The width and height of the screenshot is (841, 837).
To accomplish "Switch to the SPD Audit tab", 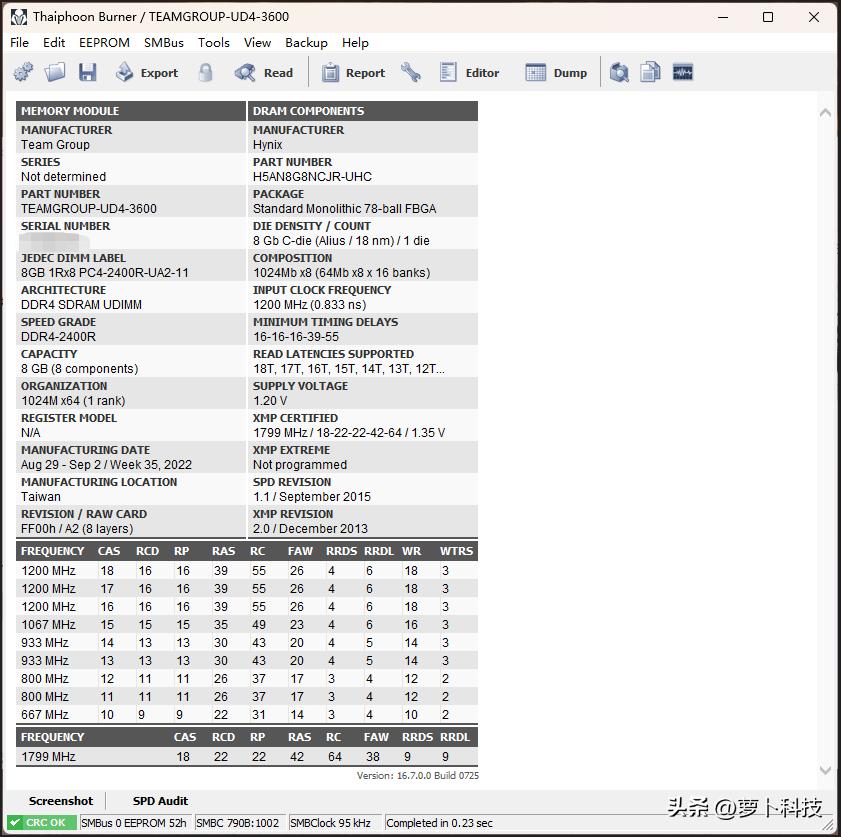I will (x=160, y=801).
